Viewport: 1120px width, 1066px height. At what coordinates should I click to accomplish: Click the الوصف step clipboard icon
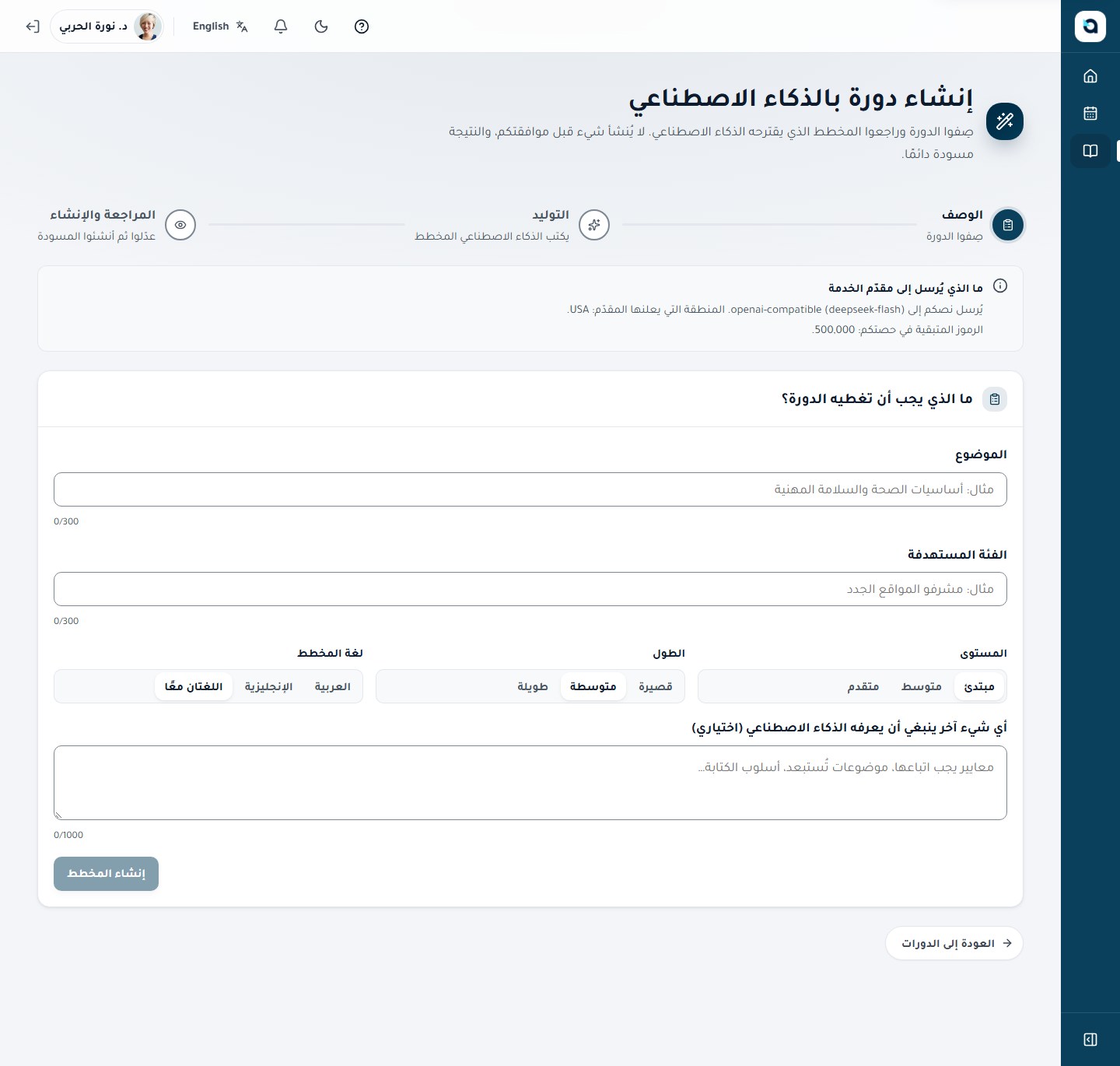1008,225
